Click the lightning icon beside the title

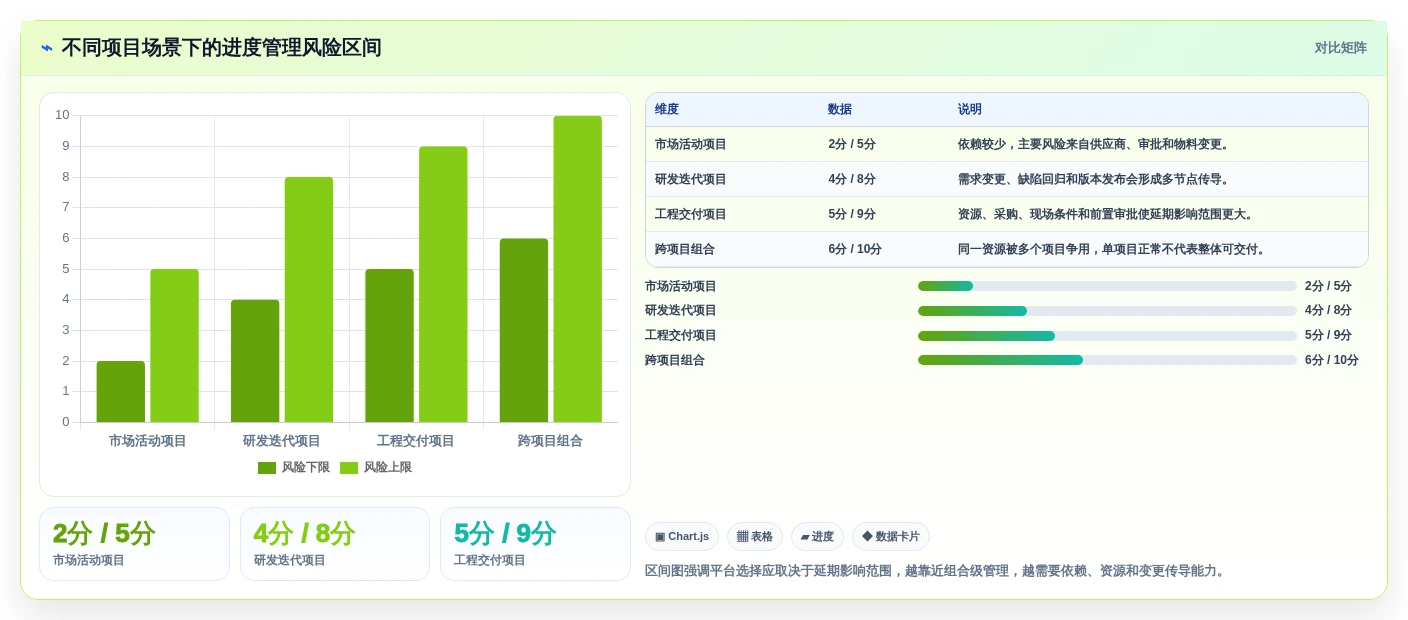coord(47,48)
